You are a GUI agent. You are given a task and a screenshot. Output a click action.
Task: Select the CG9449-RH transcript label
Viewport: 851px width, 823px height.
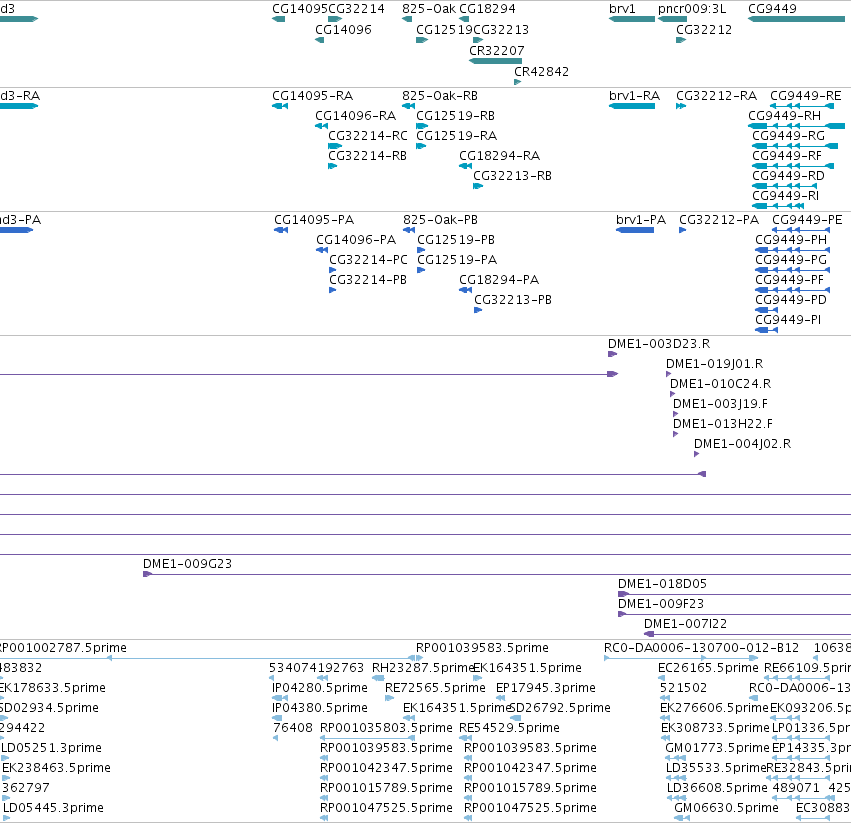(784, 116)
